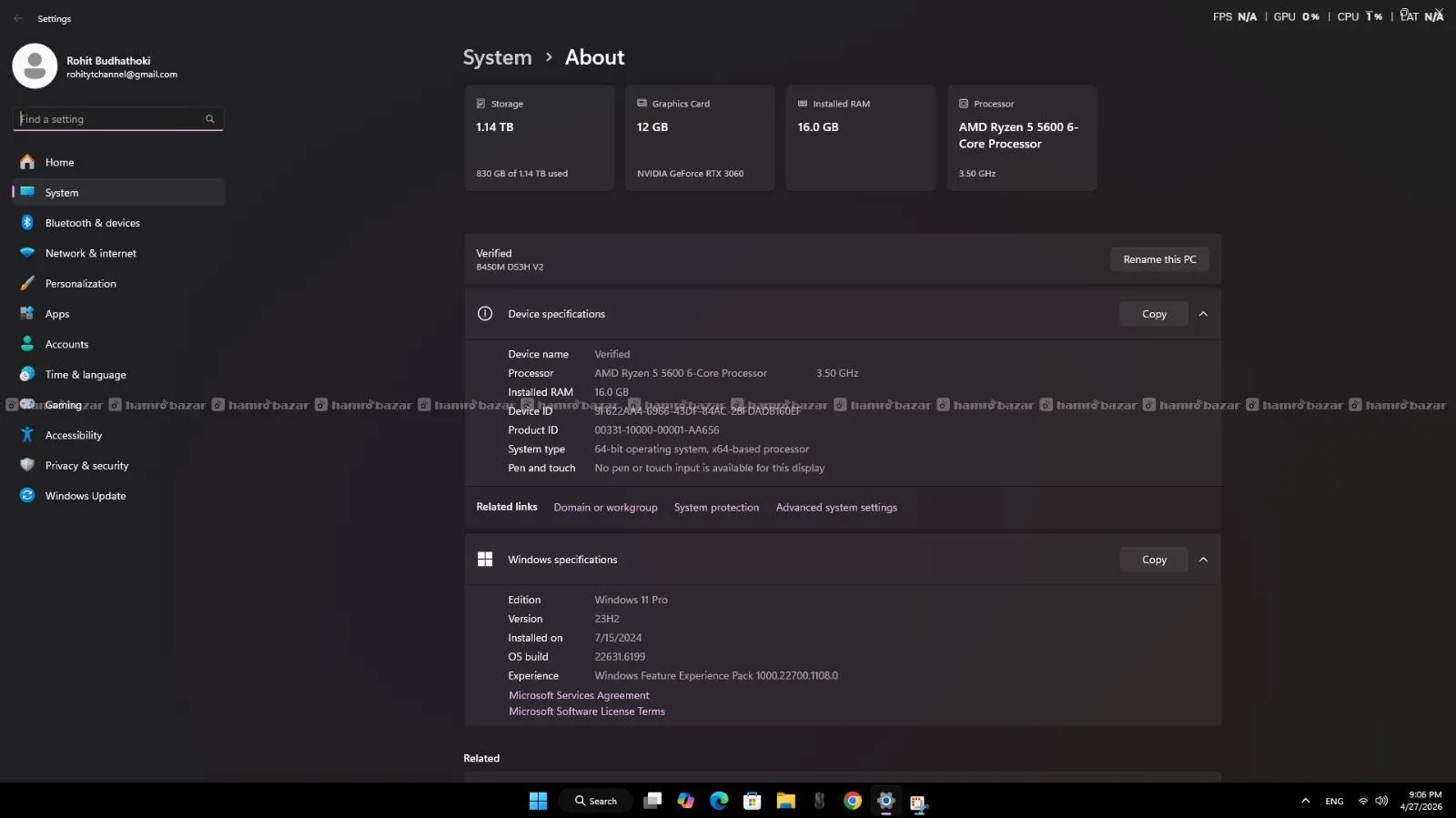Open File Explorer from the taskbar
Viewport: 1456px width, 818px height.
[785, 801]
